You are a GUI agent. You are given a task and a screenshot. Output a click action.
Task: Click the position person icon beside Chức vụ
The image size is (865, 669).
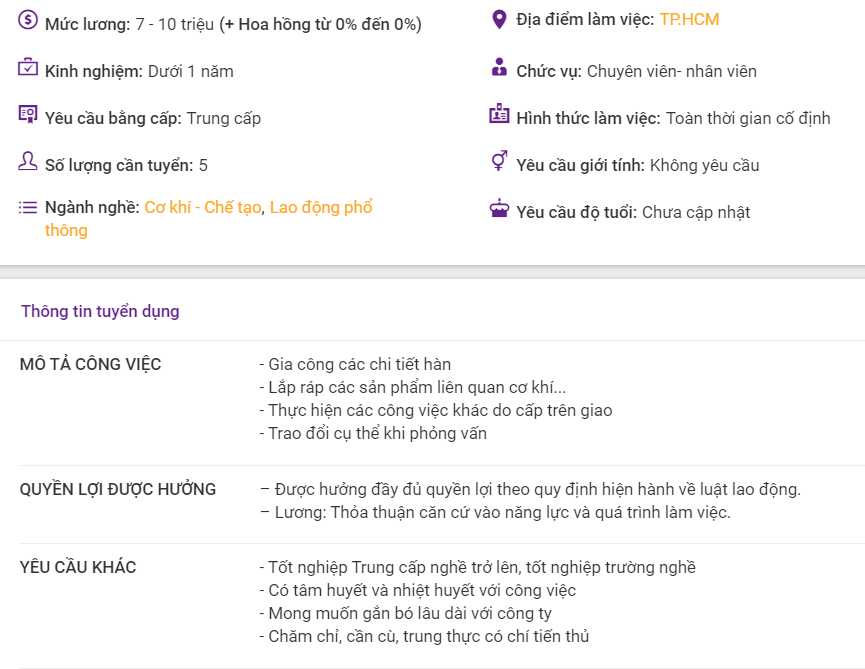[x=499, y=67]
